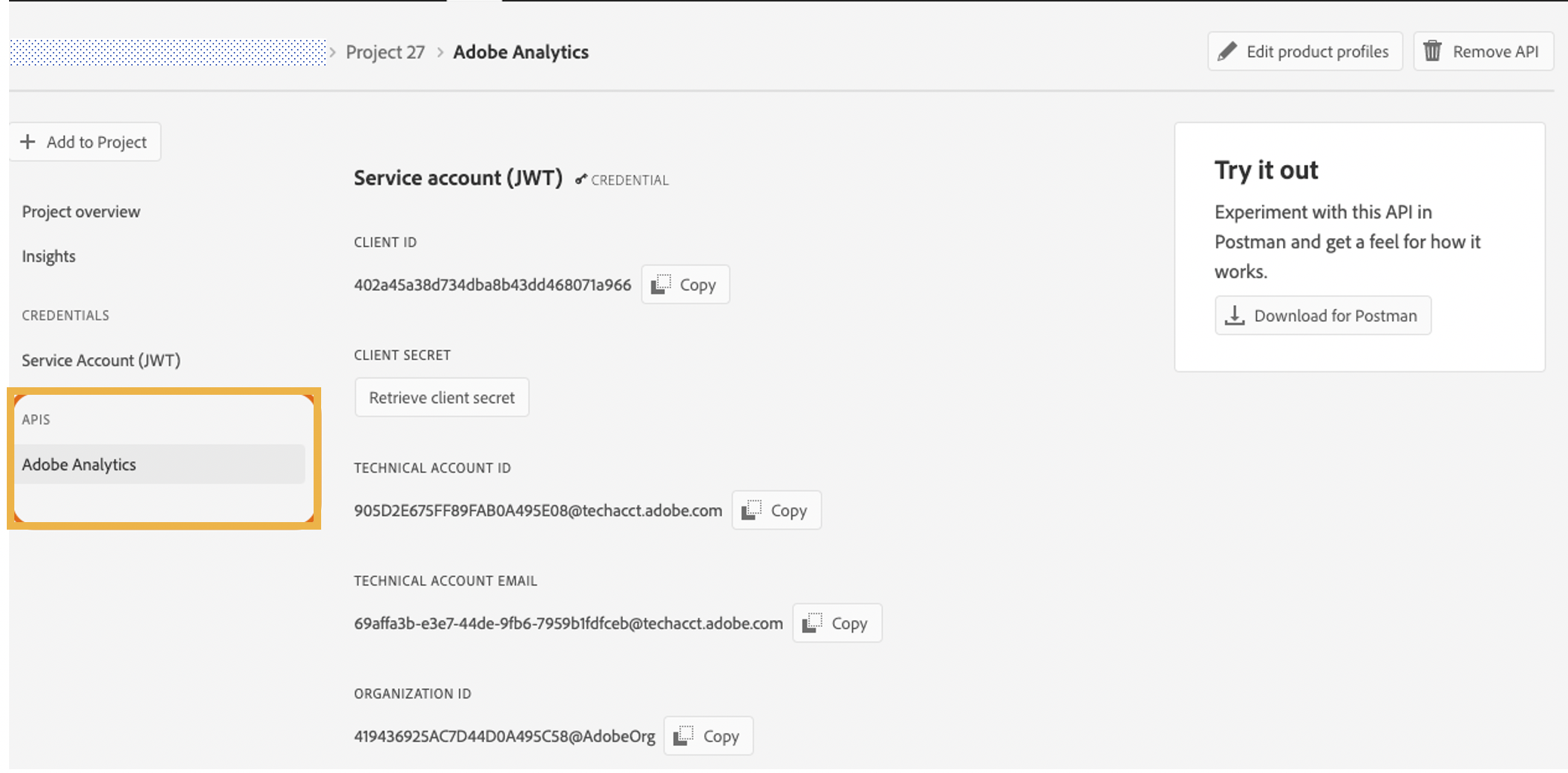Screen dimensions: 1568x773
Task: Open Project 27 in the breadcrumb
Action: pos(385,52)
